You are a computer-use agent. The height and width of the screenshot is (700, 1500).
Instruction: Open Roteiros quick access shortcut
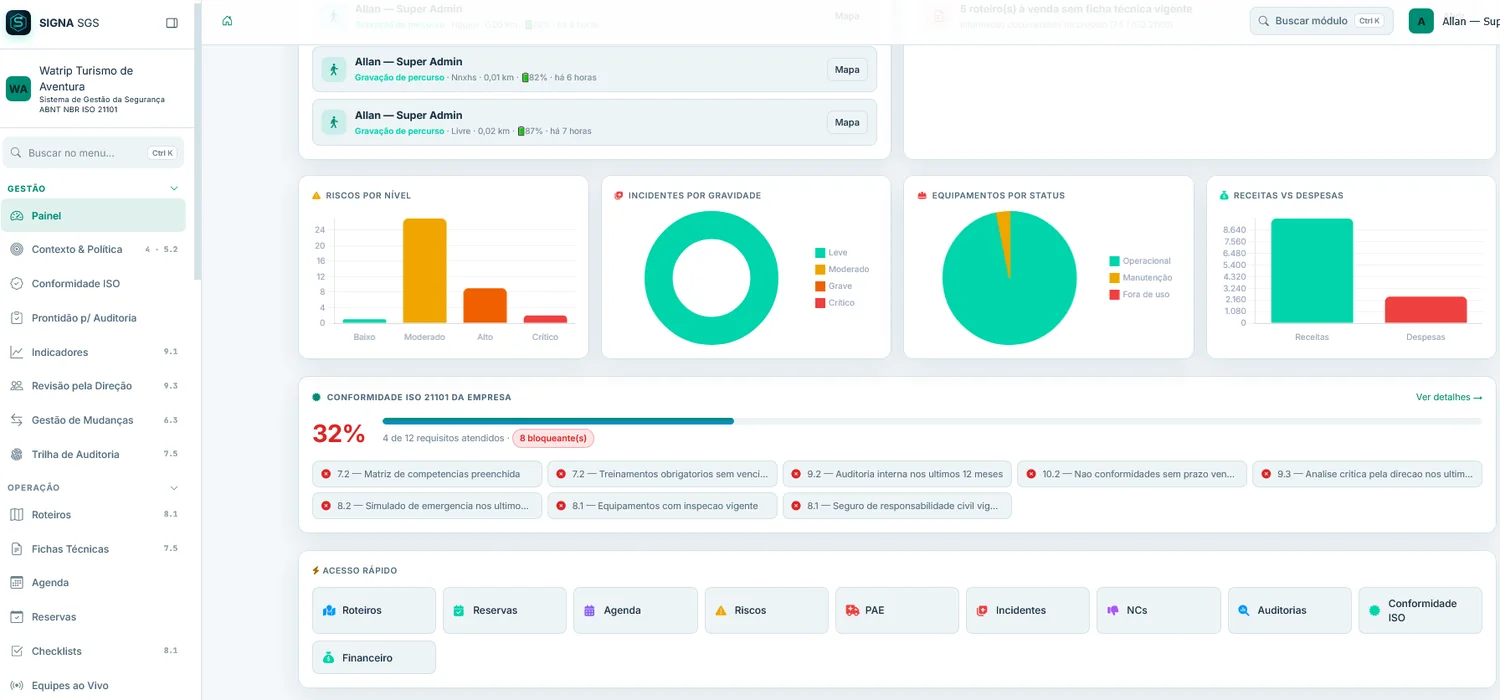pos(374,610)
